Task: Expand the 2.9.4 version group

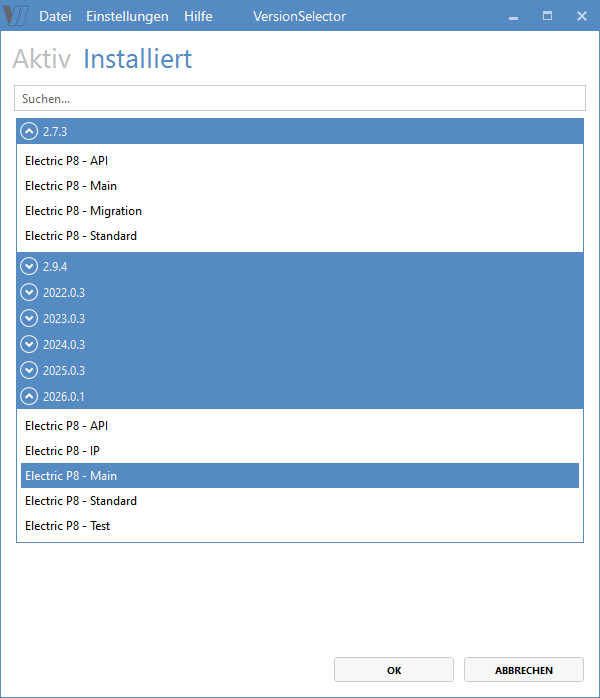Action: coord(29,267)
